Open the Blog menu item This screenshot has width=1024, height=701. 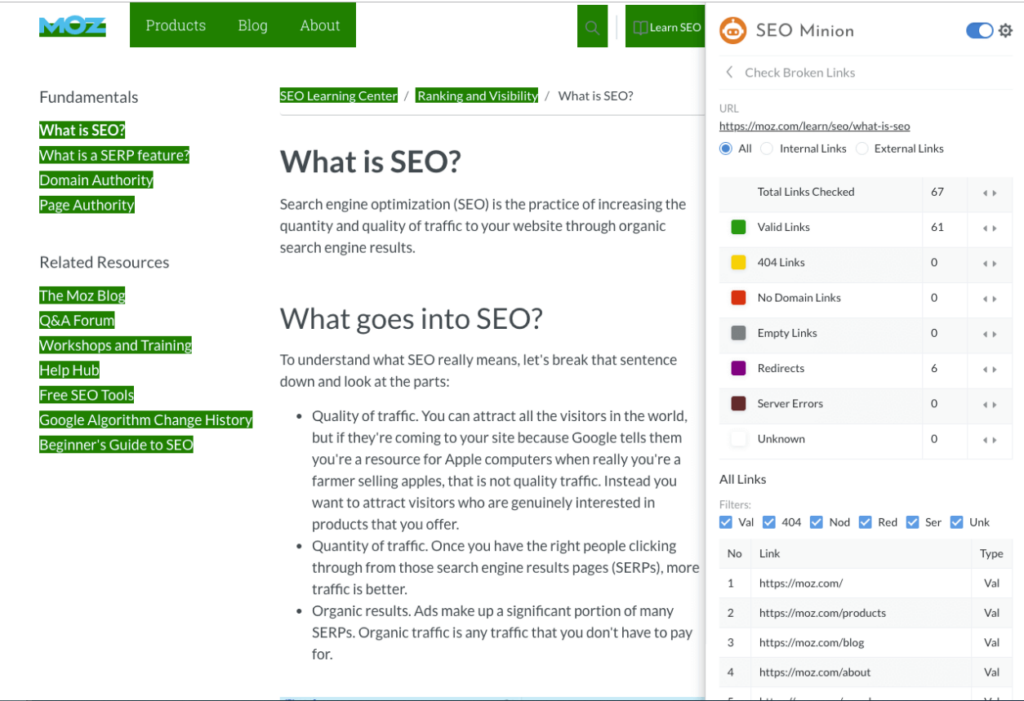252,25
